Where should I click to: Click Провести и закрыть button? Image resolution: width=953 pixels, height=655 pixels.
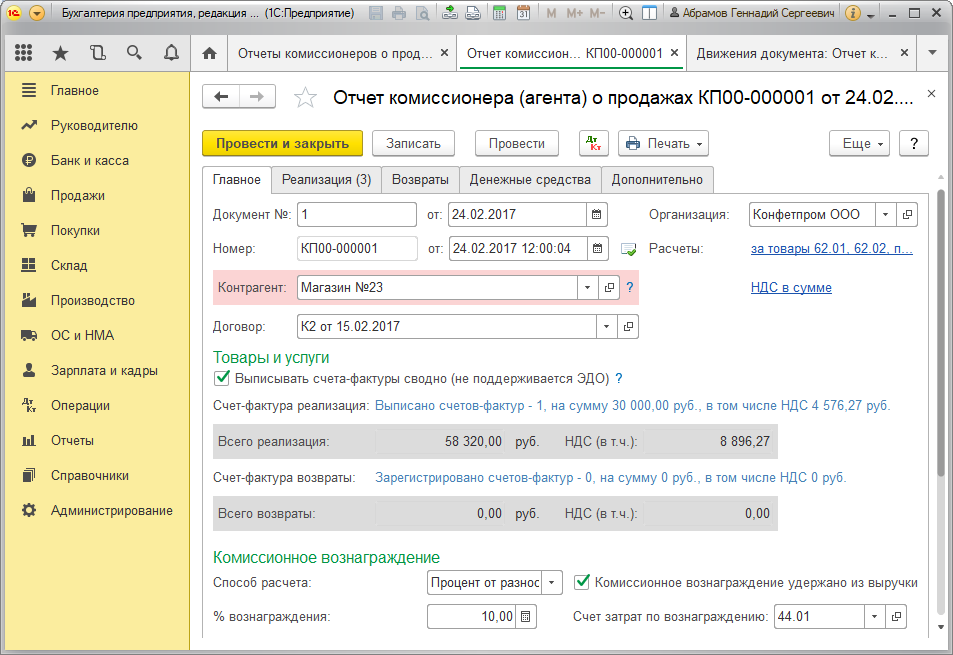tap(283, 143)
